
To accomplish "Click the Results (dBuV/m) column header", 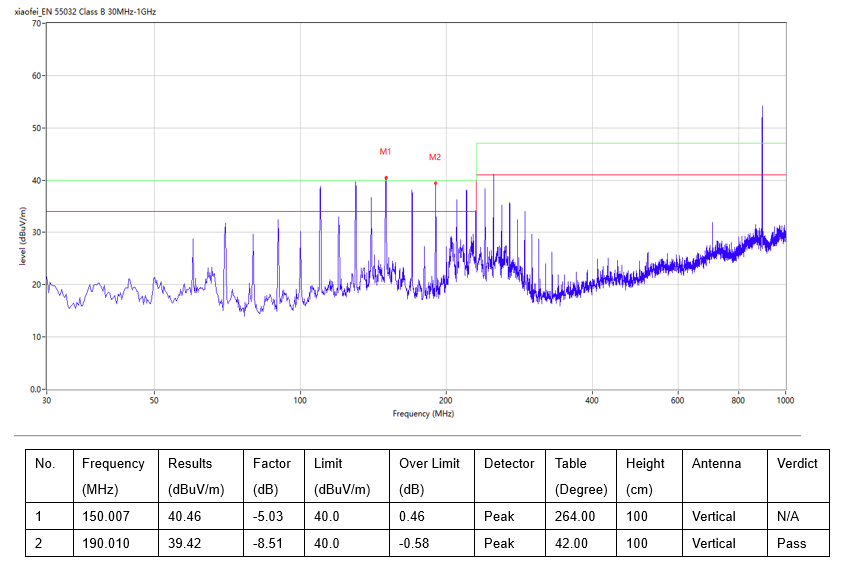I will click(x=201, y=476).
